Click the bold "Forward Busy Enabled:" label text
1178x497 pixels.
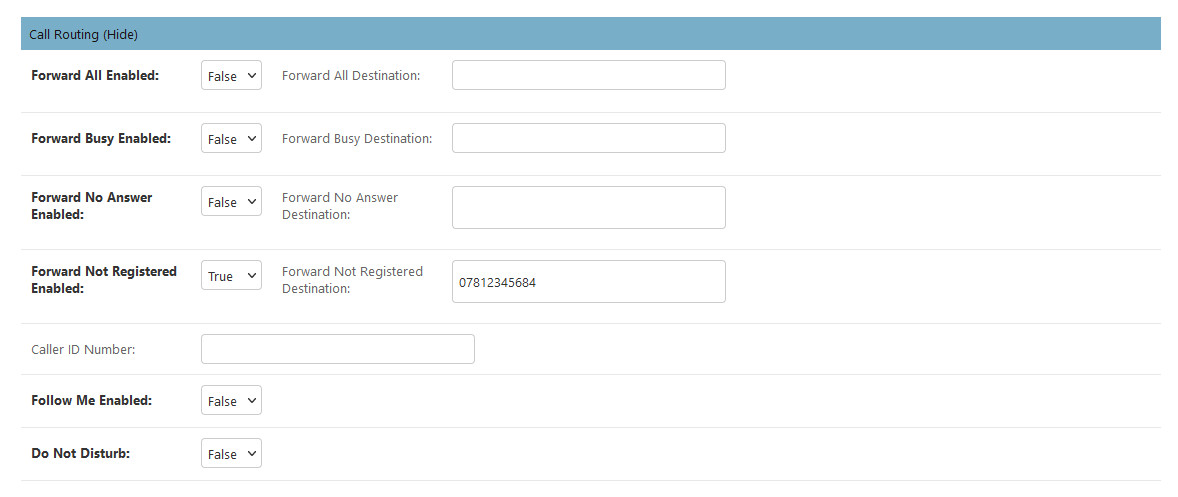coord(101,139)
